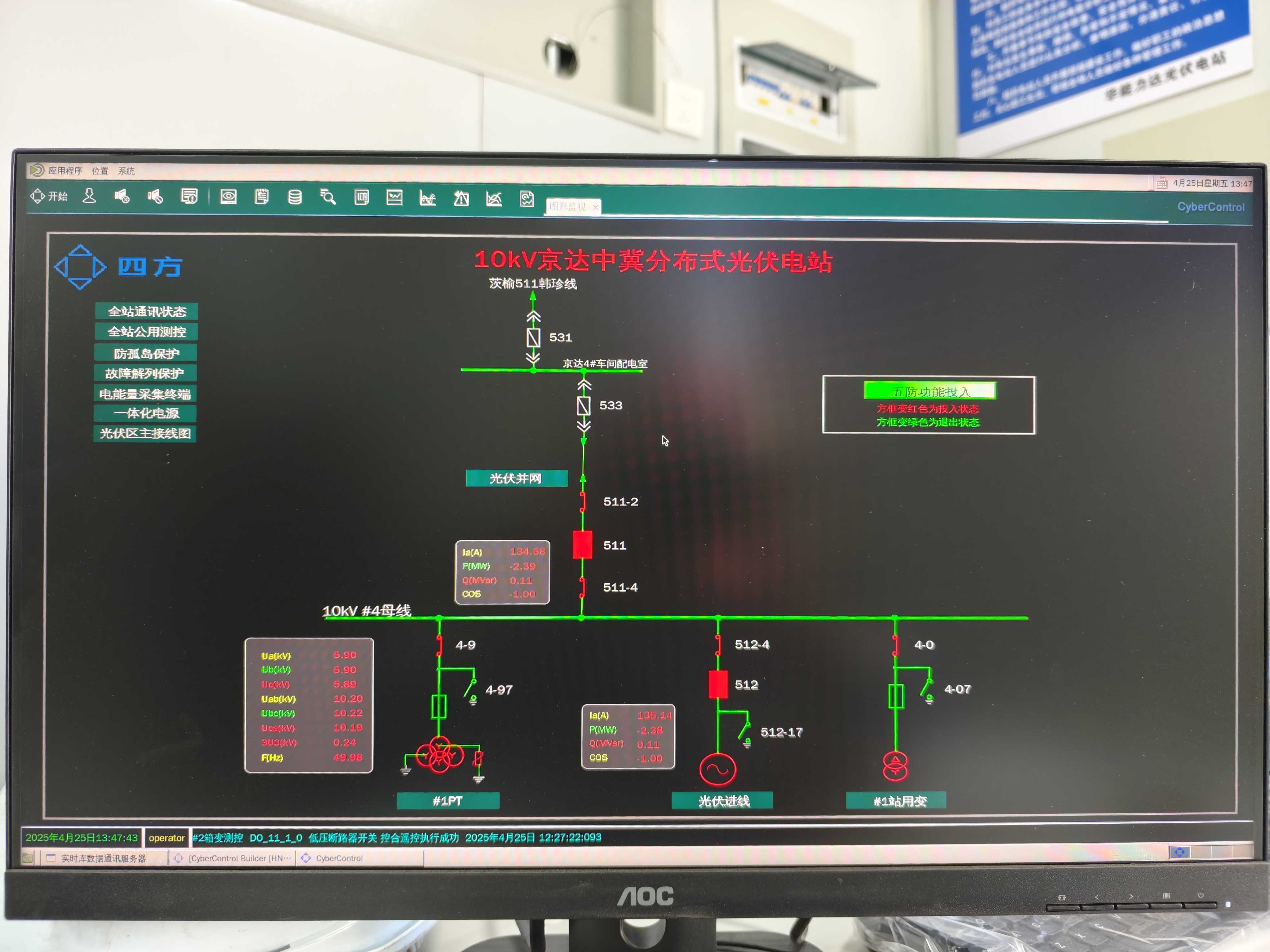1270x952 pixels.
Task: Click the magnifier search query icon
Action: tap(328, 197)
